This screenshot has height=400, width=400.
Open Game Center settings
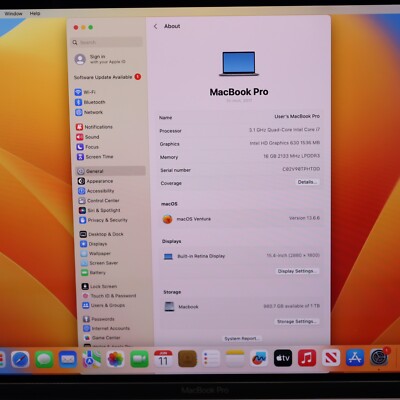[x=102, y=338]
